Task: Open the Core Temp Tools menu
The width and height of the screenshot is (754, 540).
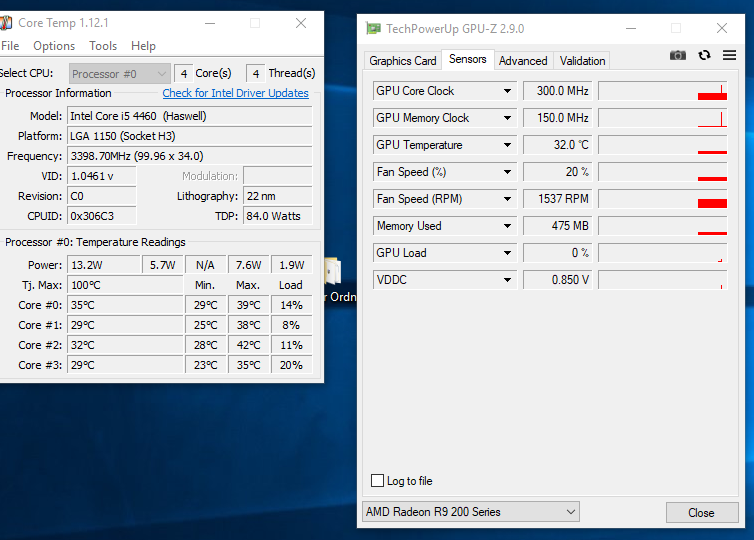Action: coord(103,46)
